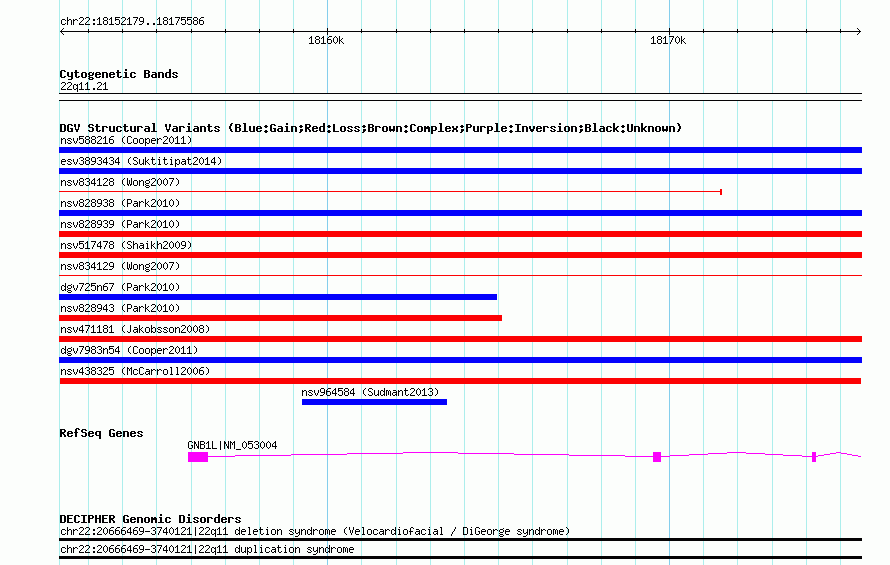Open the DECIPHER Genomic Disorders track heading

150,519
